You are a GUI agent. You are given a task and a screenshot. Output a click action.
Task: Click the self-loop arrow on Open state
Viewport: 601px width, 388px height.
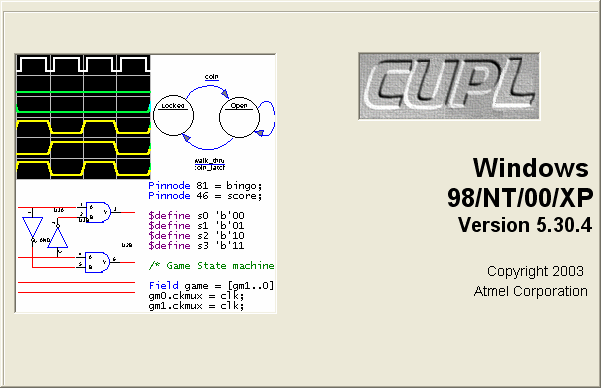tap(267, 118)
